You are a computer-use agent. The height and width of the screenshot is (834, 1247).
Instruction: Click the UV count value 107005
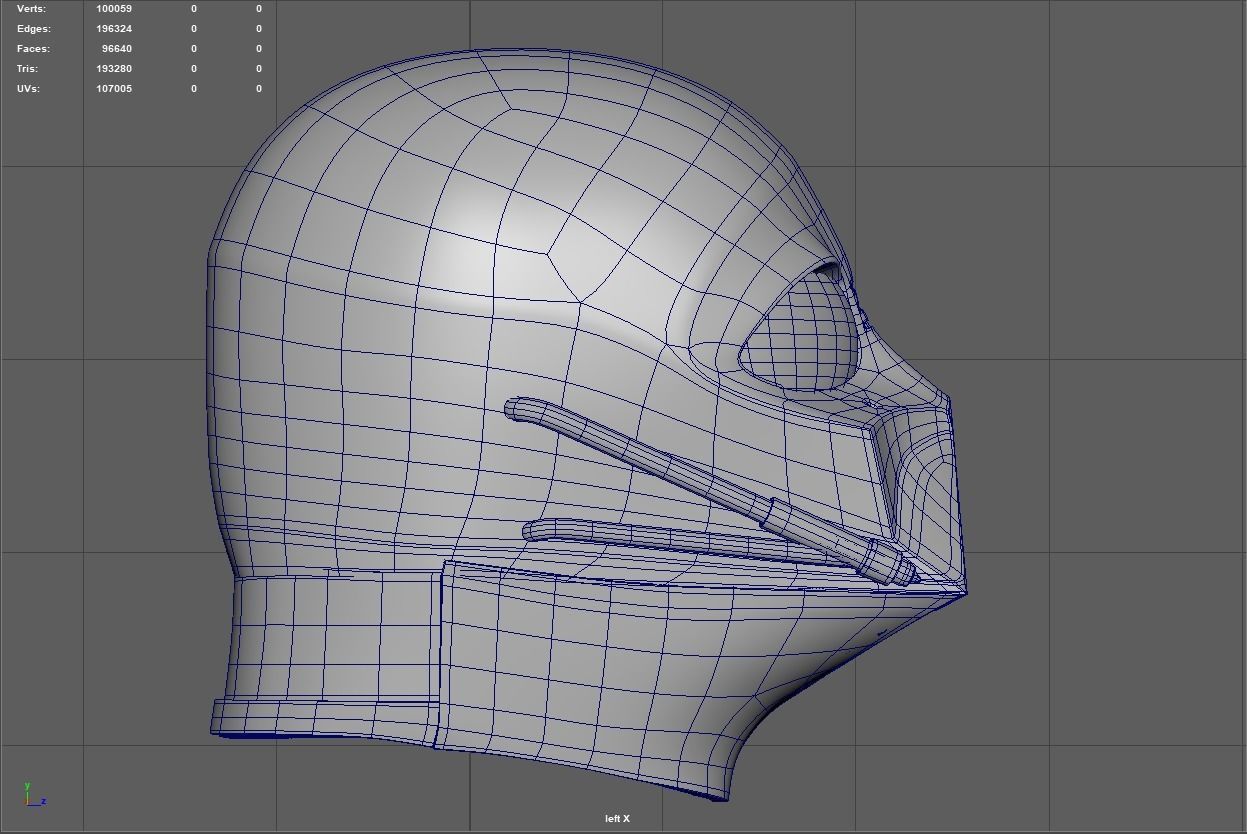click(x=114, y=89)
